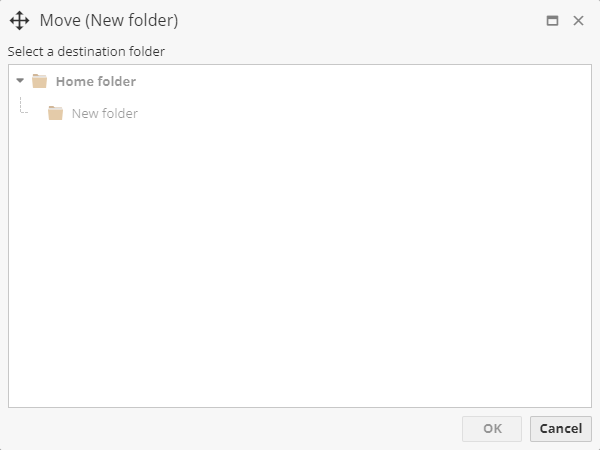This screenshot has height=450, width=600.
Task: Select the New folder tree entry label
Action: click(104, 114)
